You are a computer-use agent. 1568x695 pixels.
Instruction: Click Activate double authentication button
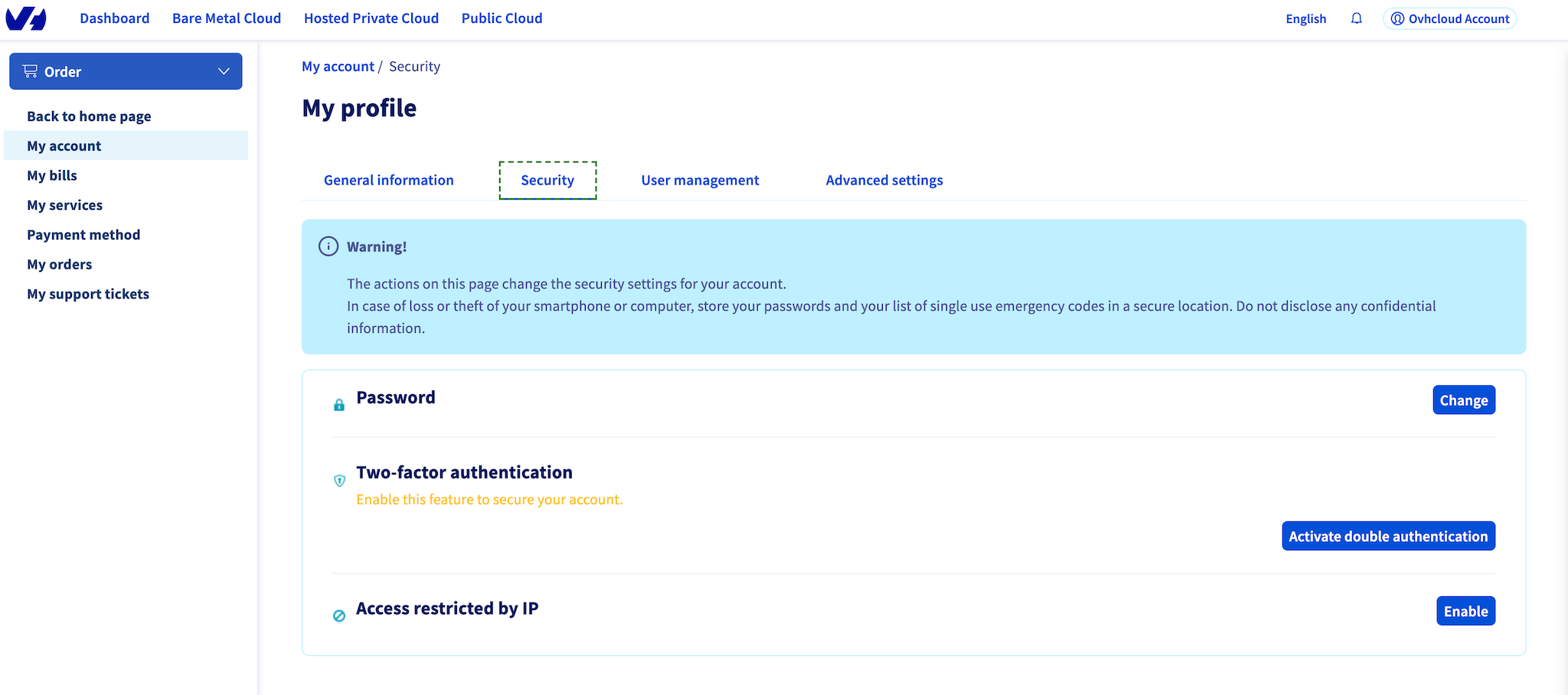(1388, 536)
